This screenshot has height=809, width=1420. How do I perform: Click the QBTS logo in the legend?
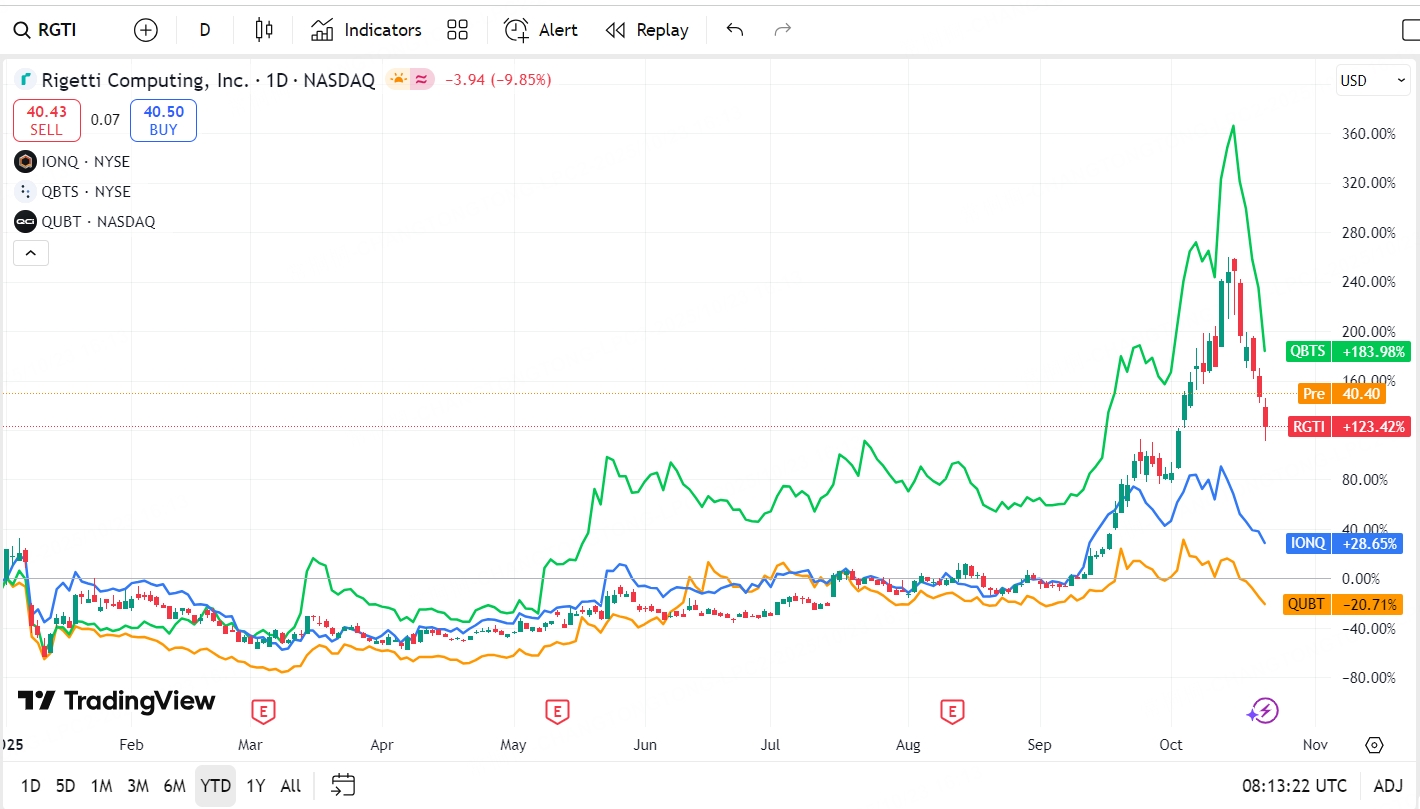(x=25, y=192)
